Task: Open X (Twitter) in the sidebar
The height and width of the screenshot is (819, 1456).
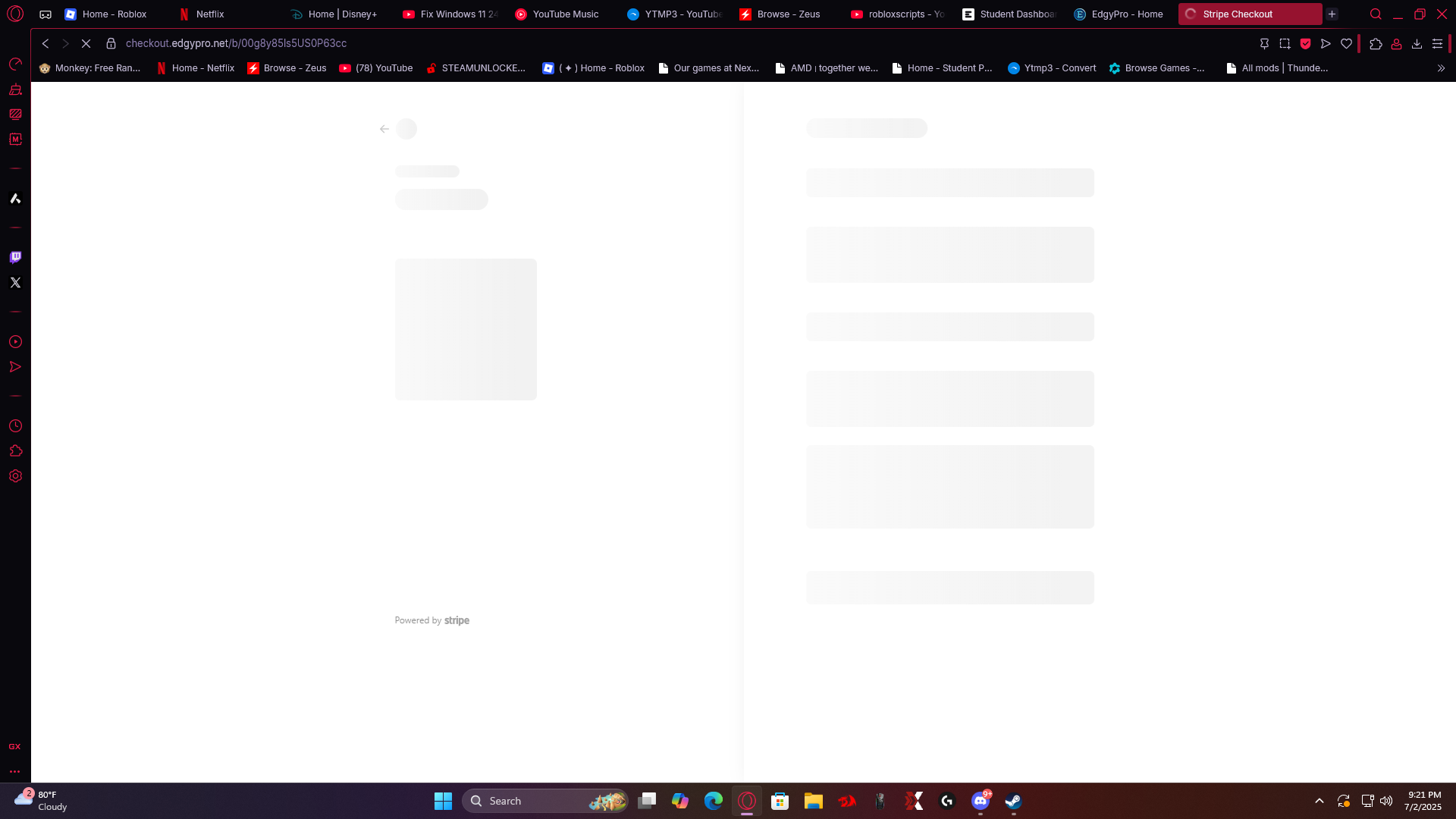Action: [15, 282]
